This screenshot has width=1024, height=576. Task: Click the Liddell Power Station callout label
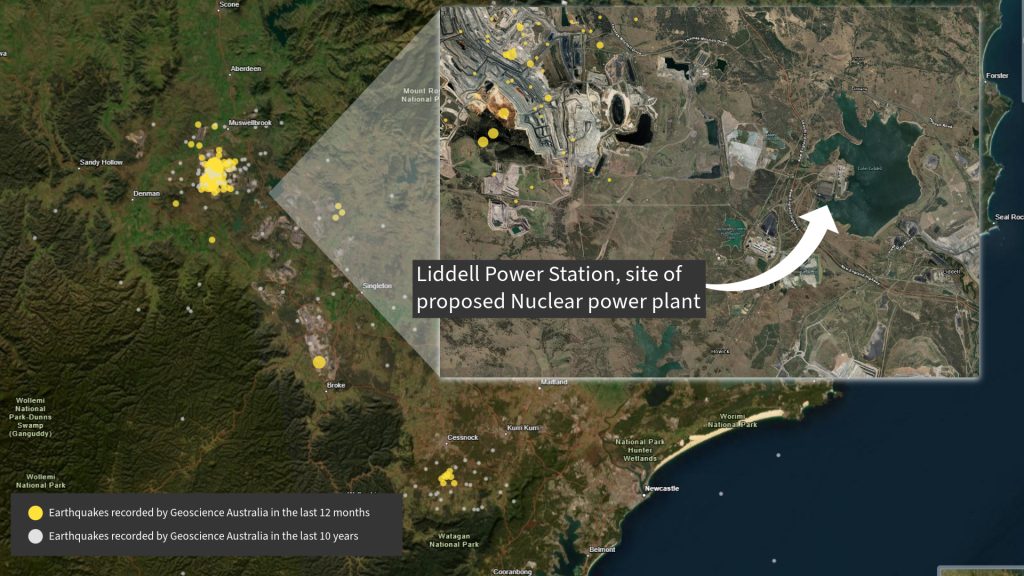pyautogui.click(x=559, y=288)
